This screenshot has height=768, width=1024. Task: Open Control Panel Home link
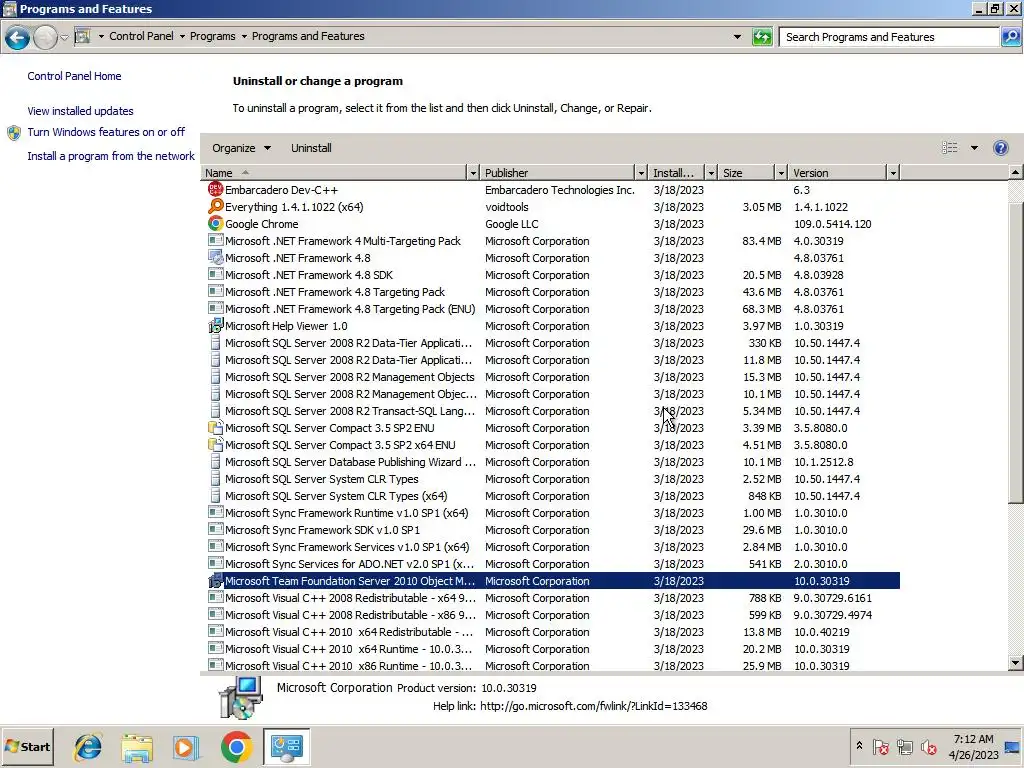74,76
